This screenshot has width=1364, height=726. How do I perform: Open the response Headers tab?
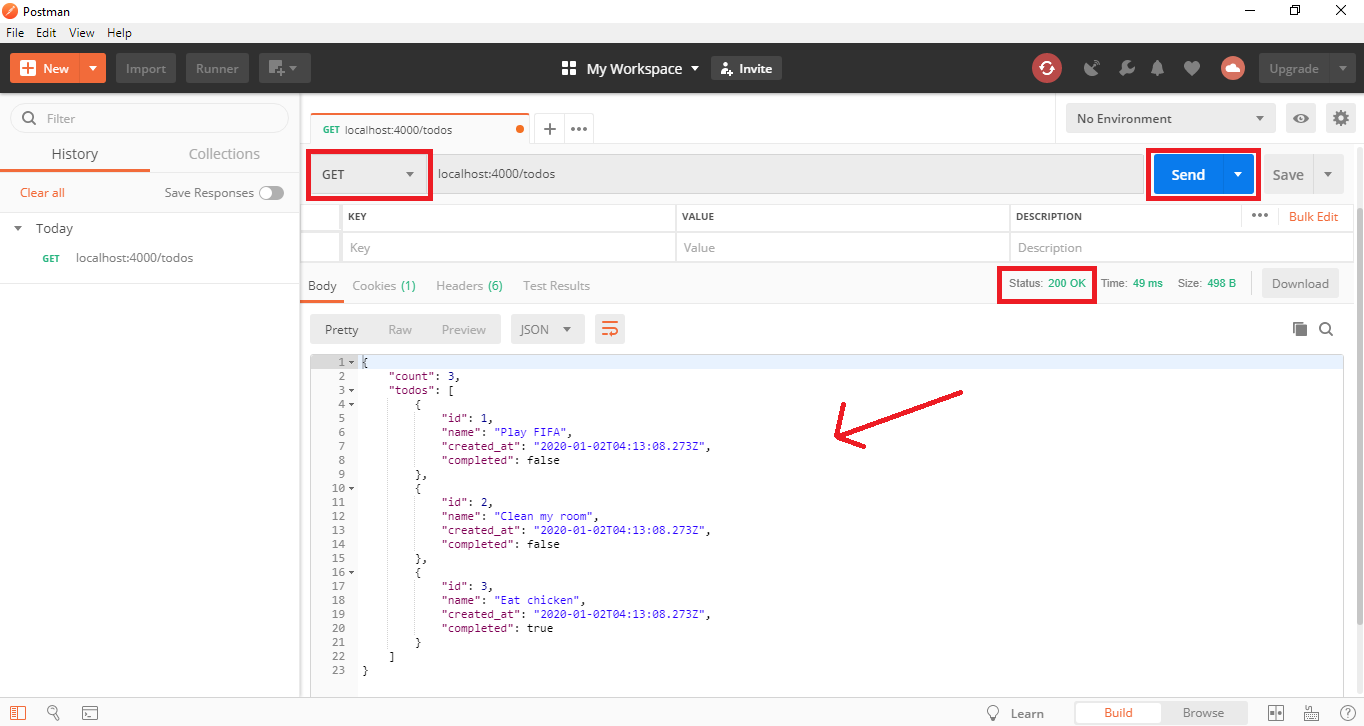[x=469, y=285]
